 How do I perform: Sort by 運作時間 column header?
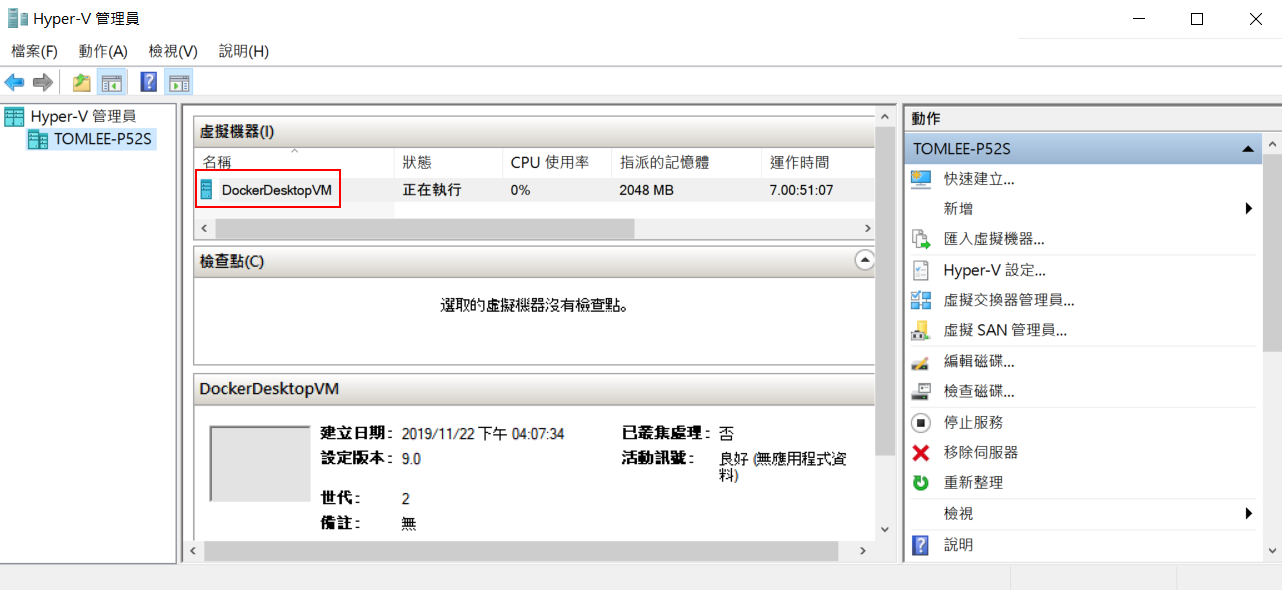818,162
